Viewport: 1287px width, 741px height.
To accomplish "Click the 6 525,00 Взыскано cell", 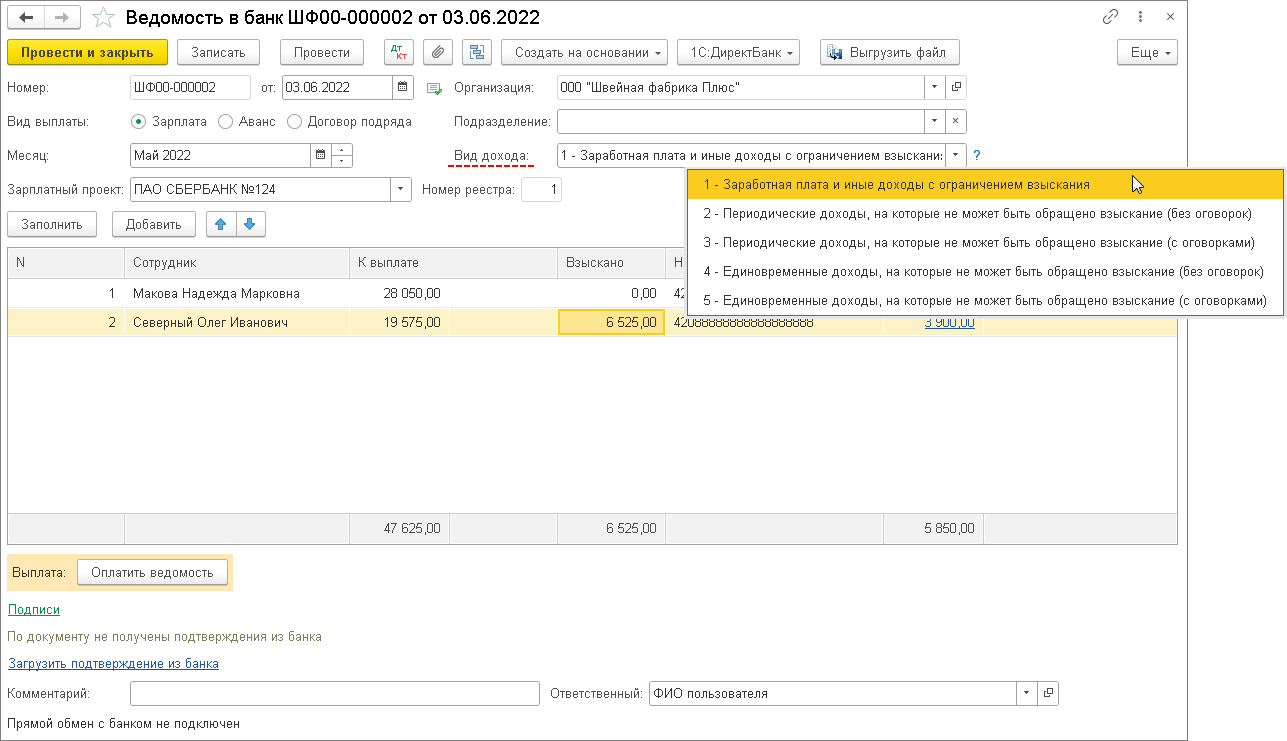I will [612, 322].
